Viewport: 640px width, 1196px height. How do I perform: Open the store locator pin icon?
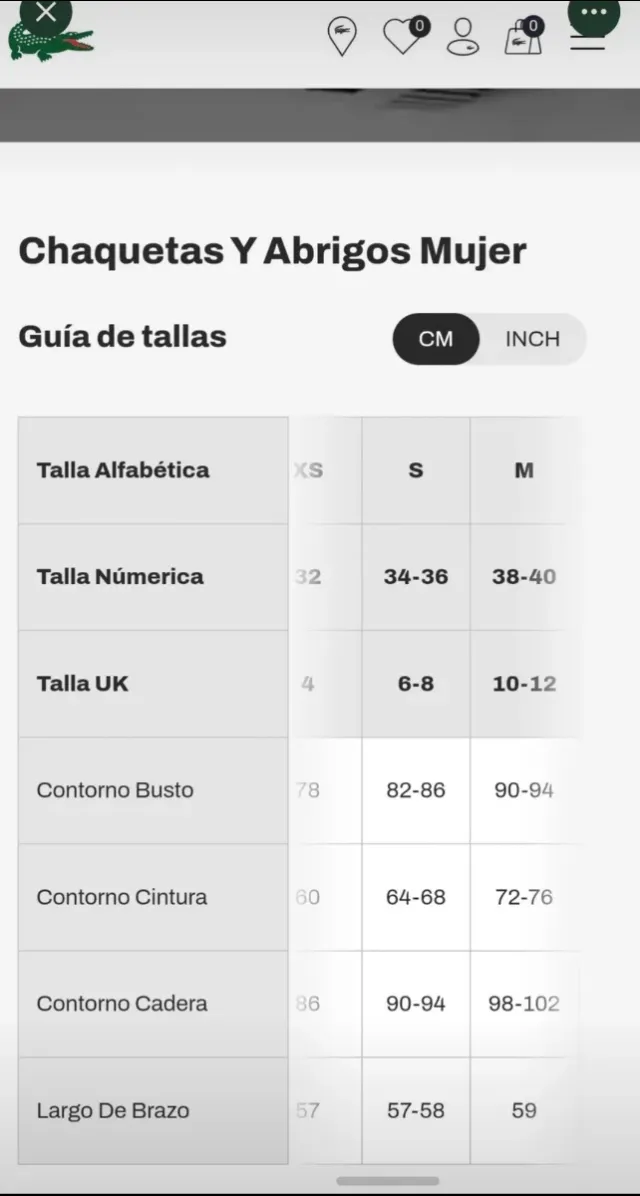tap(342, 36)
